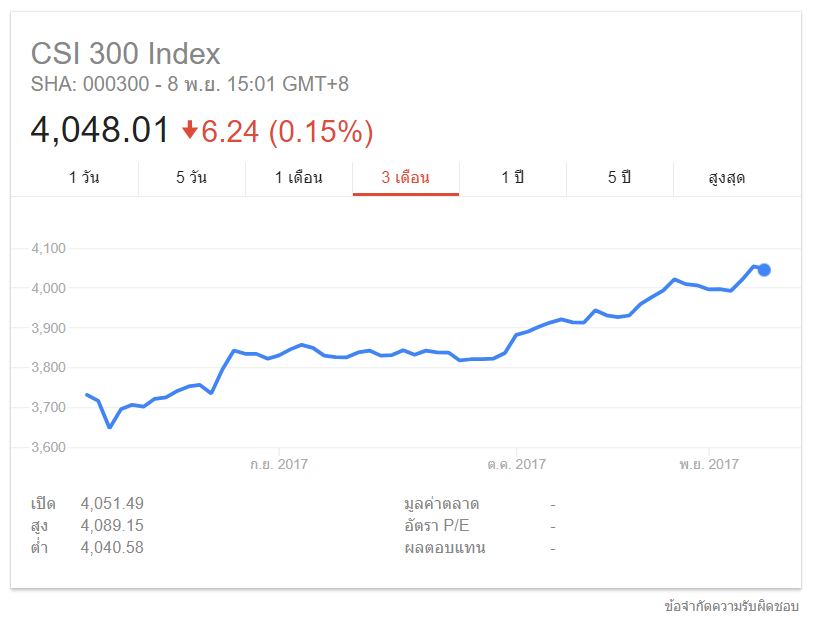Click the CSI 300 Index title
Viewport: 824px width, 624px height.
(x=125, y=53)
